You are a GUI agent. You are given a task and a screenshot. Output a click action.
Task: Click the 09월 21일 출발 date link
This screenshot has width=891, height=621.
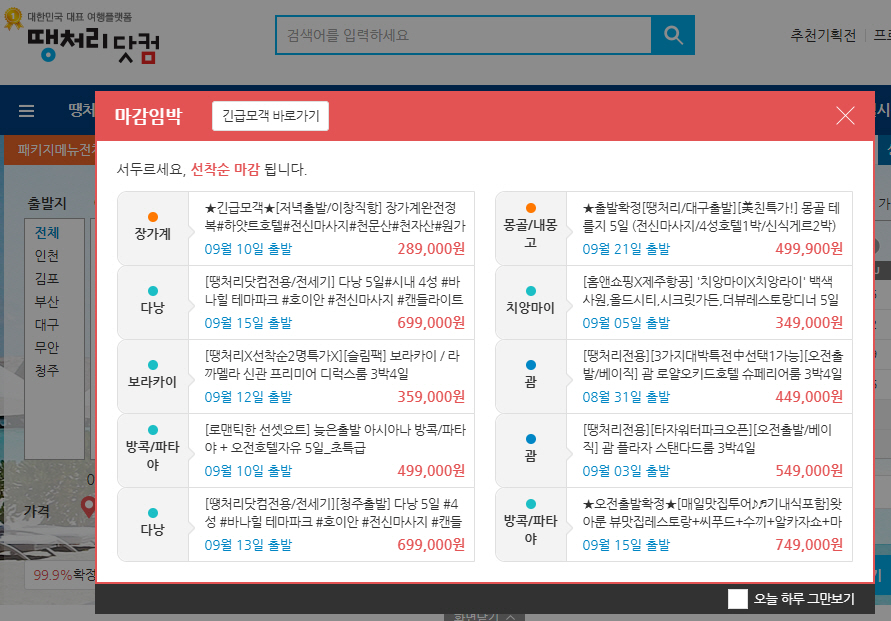click(x=625, y=250)
